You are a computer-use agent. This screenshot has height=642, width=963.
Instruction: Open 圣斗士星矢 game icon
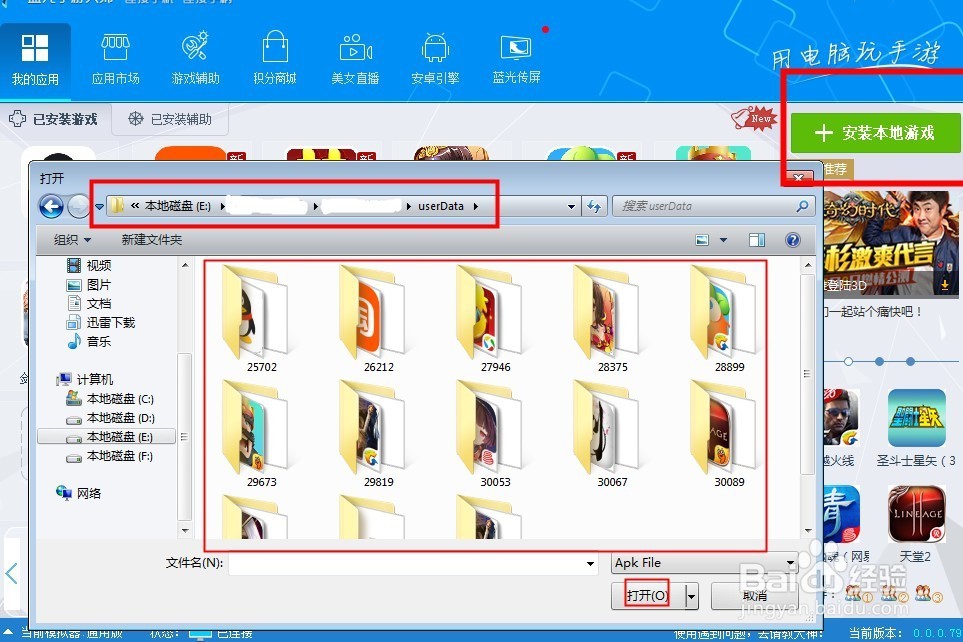pos(916,418)
